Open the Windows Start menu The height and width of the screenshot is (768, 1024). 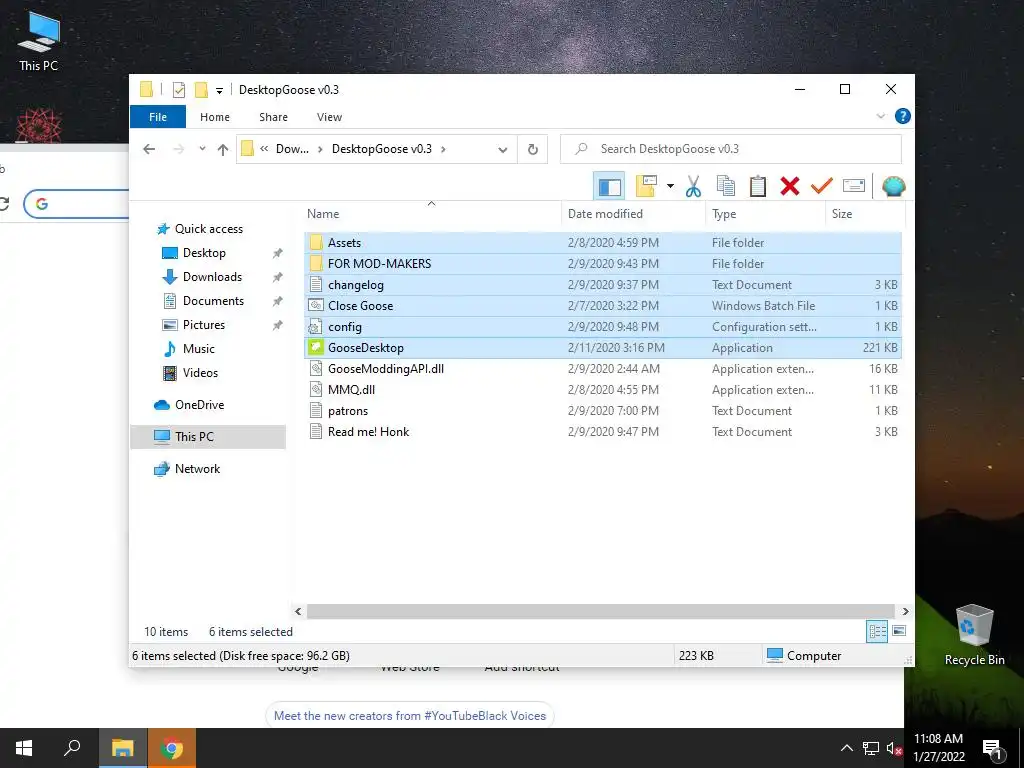24,748
